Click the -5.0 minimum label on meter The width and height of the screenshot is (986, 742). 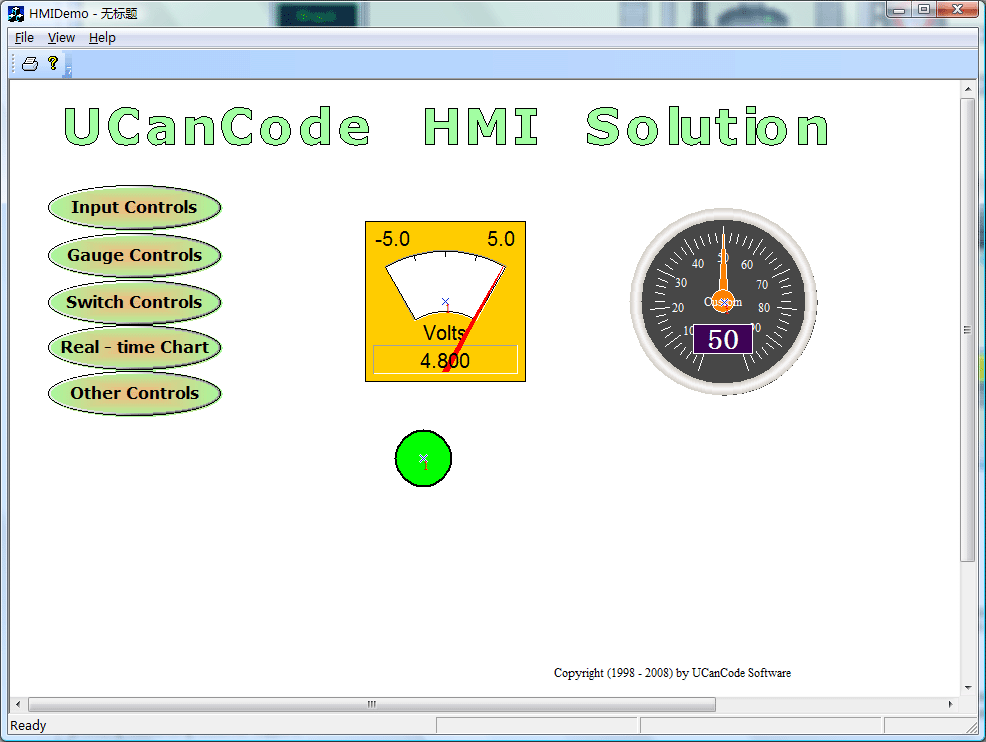click(392, 239)
